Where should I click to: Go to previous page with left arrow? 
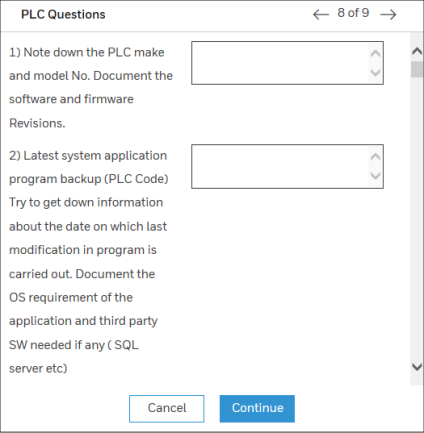pyautogui.click(x=321, y=14)
